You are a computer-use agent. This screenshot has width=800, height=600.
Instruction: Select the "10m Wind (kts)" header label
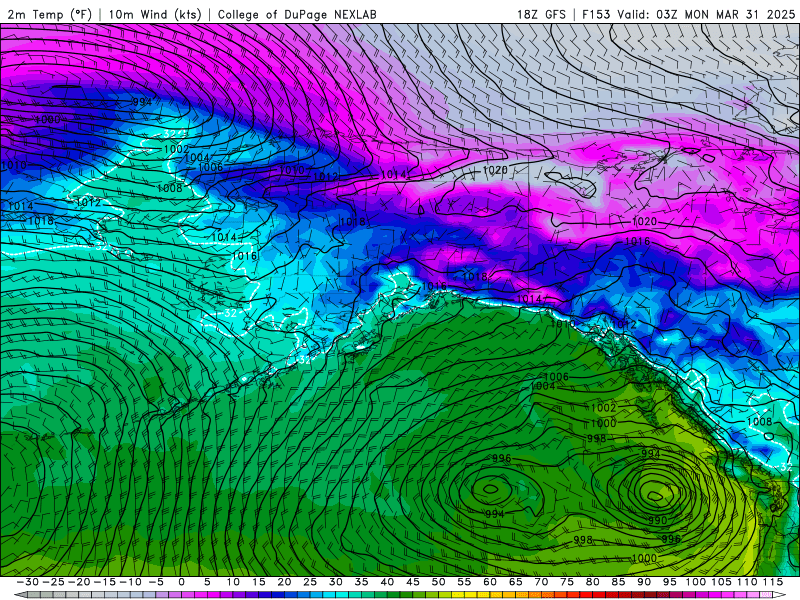(155, 14)
